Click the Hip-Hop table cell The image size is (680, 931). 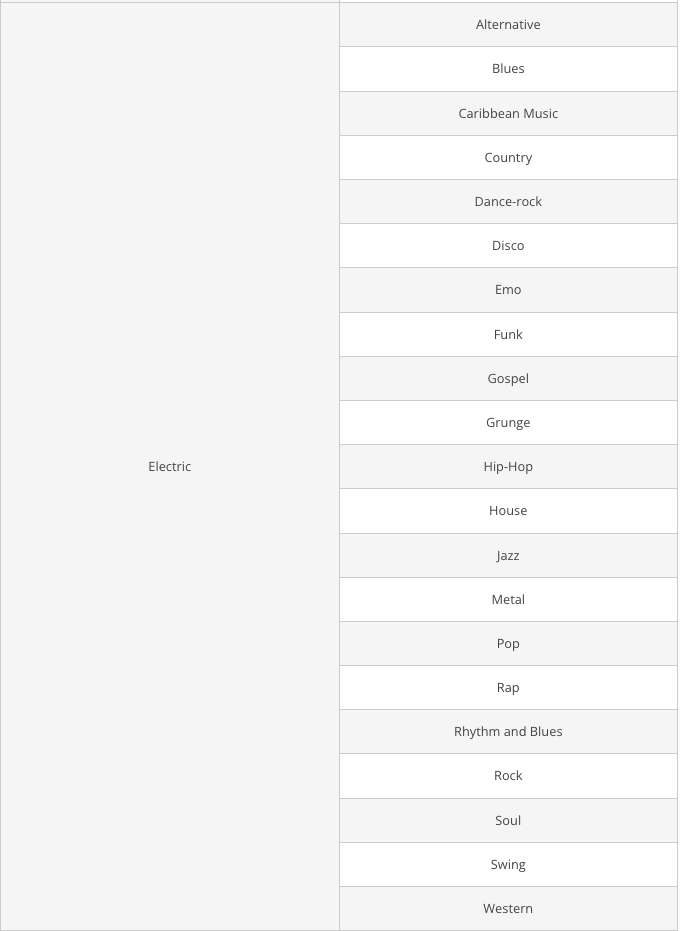click(x=508, y=466)
